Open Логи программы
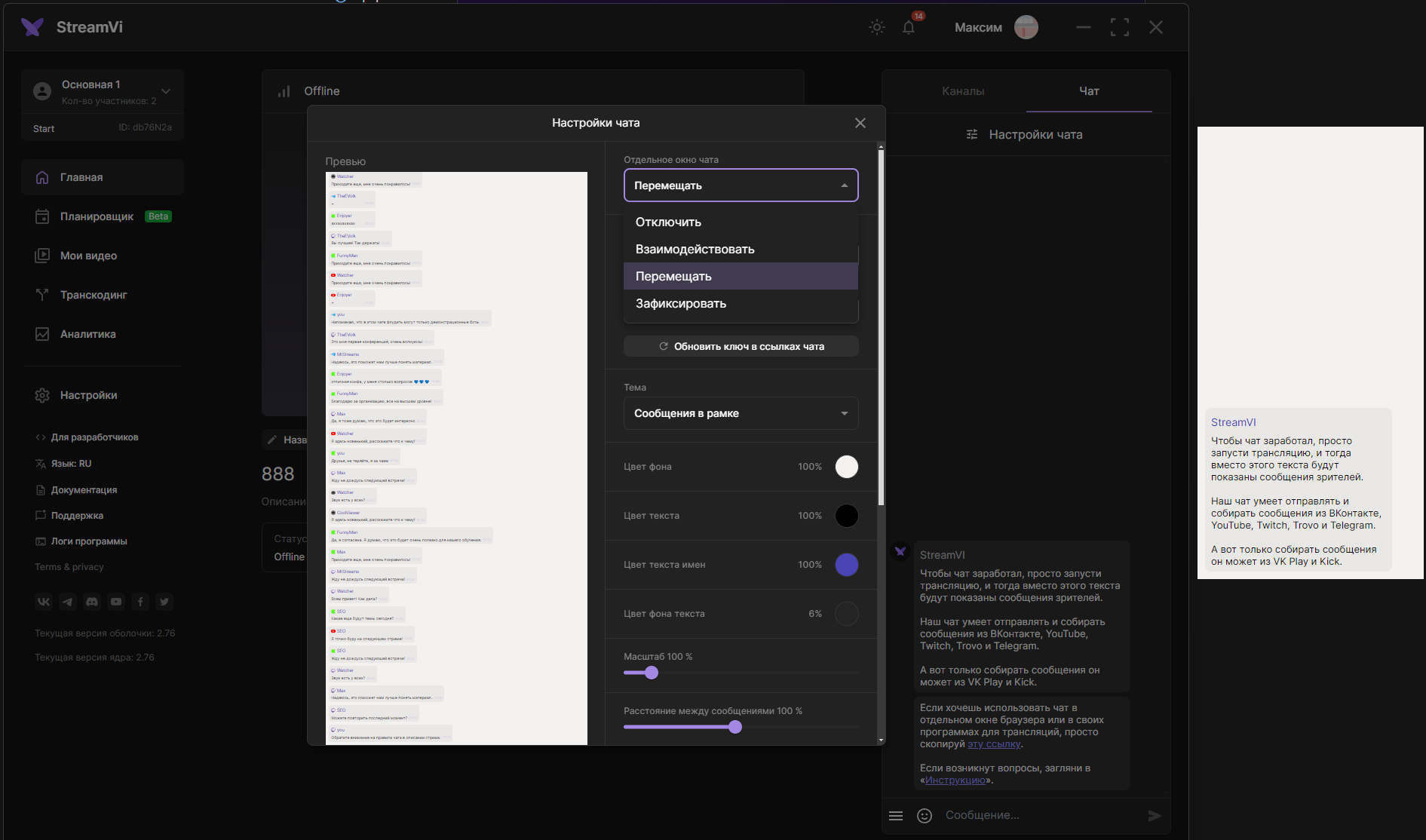This screenshot has height=840, width=1426. point(81,541)
